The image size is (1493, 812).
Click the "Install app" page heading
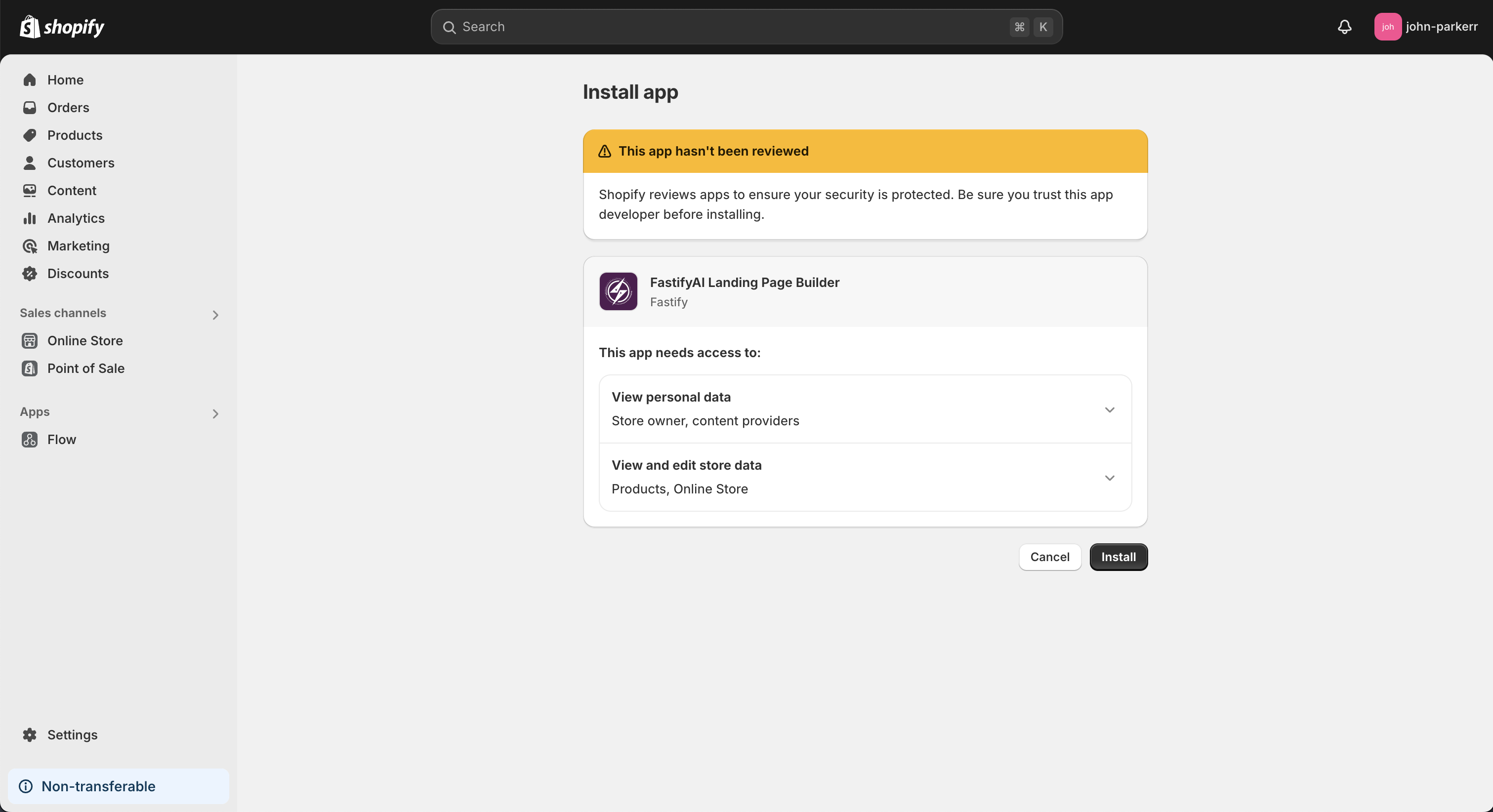click(x=630, y=92)
